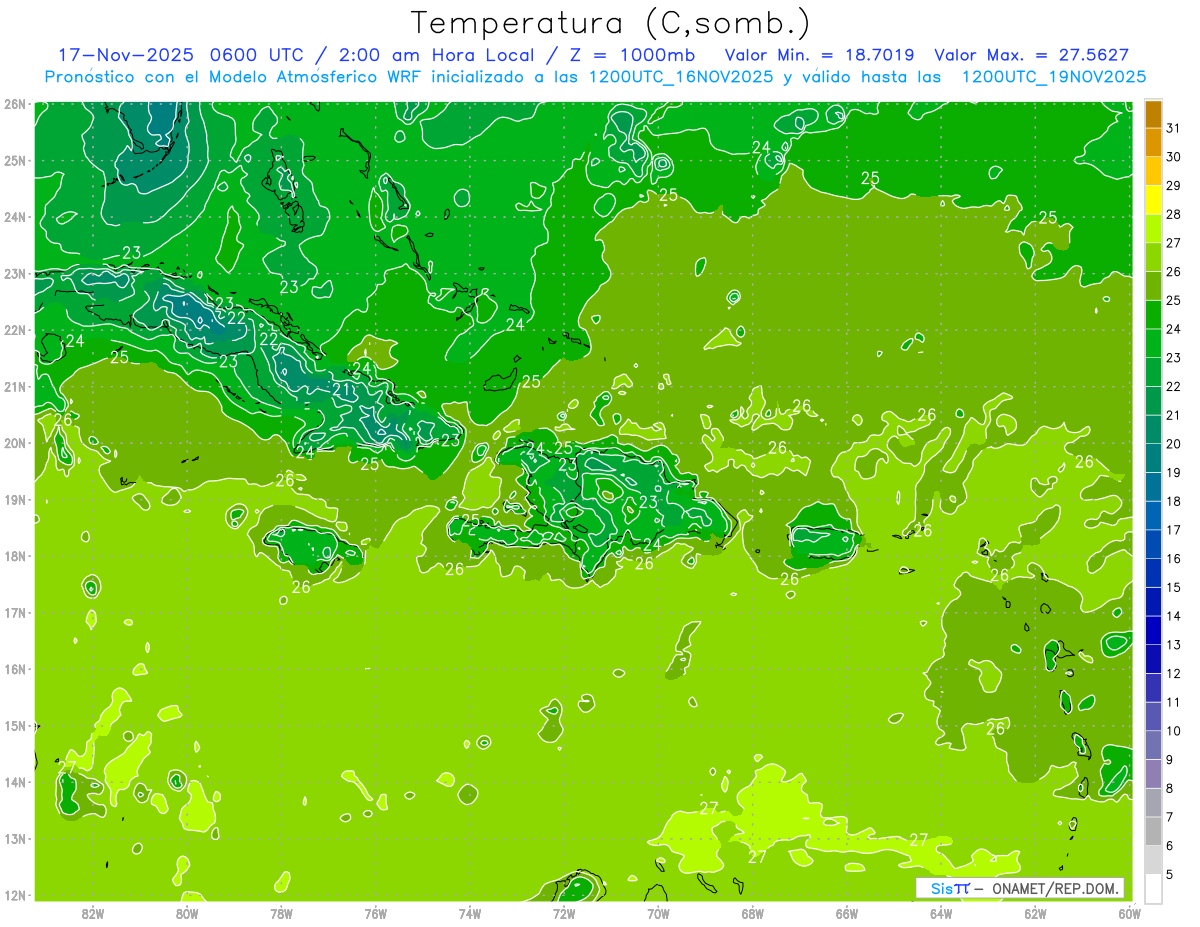
Task: Click the longitude axis label '74W'
Action: pos(470,913)
